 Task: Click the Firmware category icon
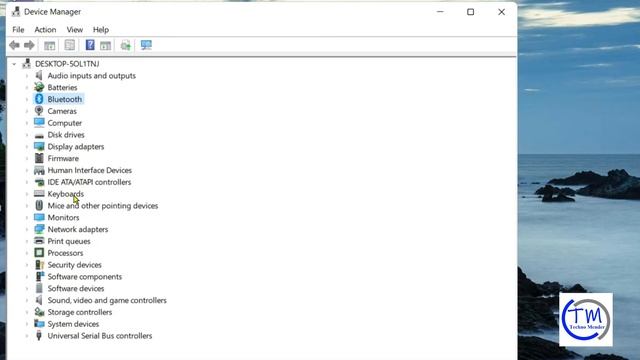click(39, 158)
